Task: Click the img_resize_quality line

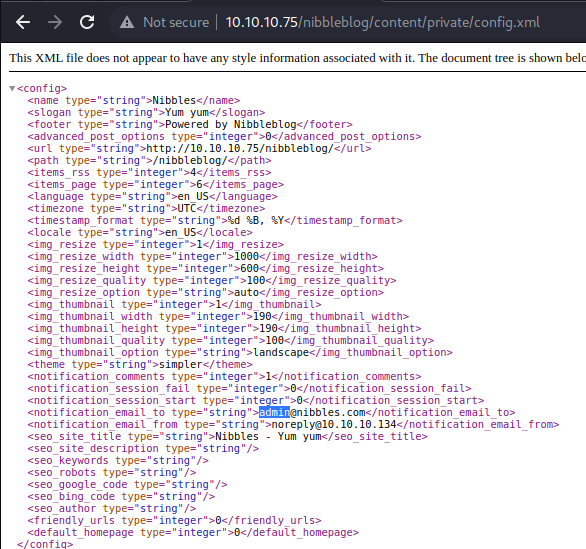Action: point(212,280)
